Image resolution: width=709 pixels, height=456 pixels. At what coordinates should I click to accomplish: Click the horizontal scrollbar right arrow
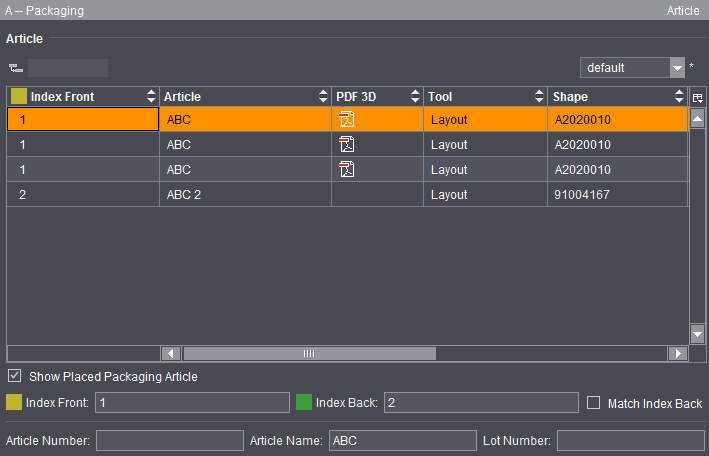678,353
